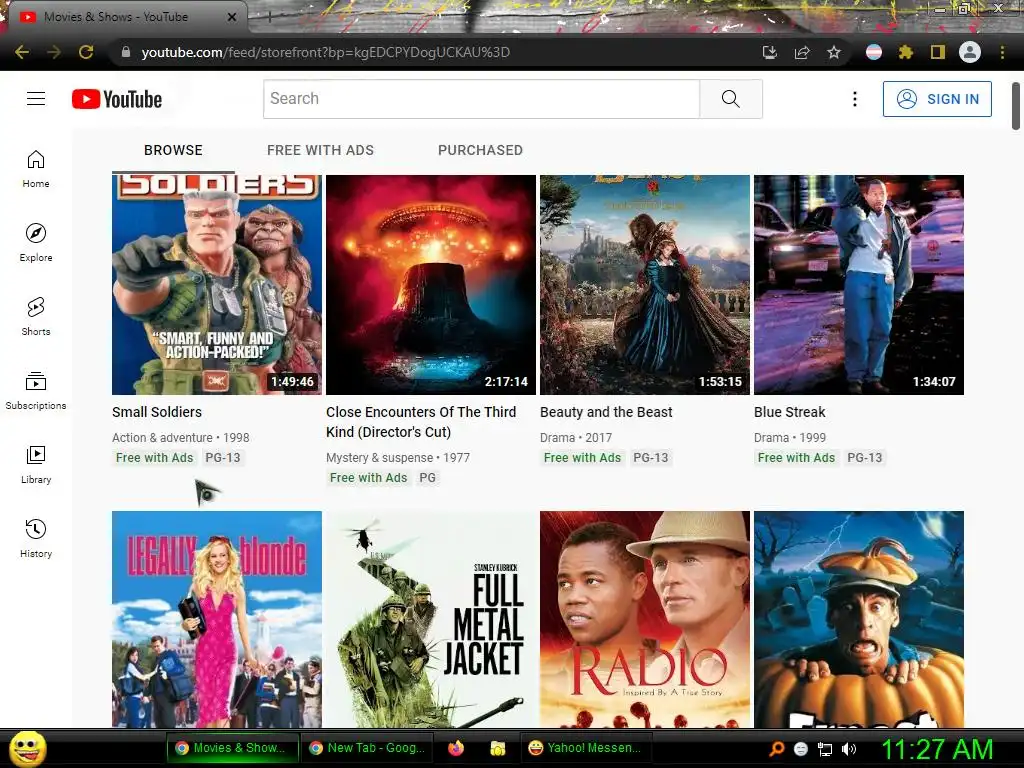This screenshot has width=1024, height=768.
Task: Click the Radio movie poster
Action: pyautogui.click(x=645, y=619)
